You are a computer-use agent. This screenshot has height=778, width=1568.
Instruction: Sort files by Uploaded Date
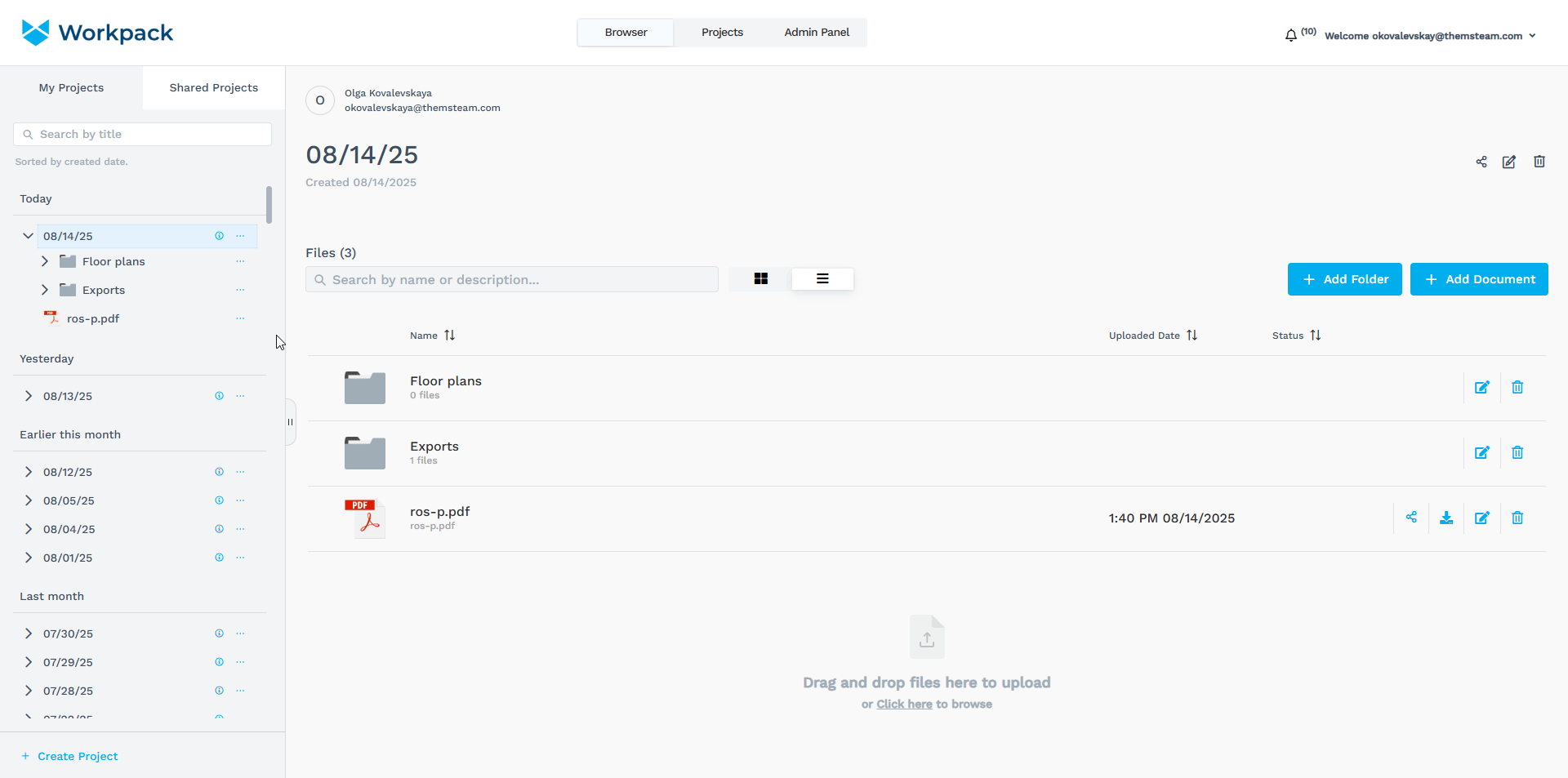(x=1192, y=336)
